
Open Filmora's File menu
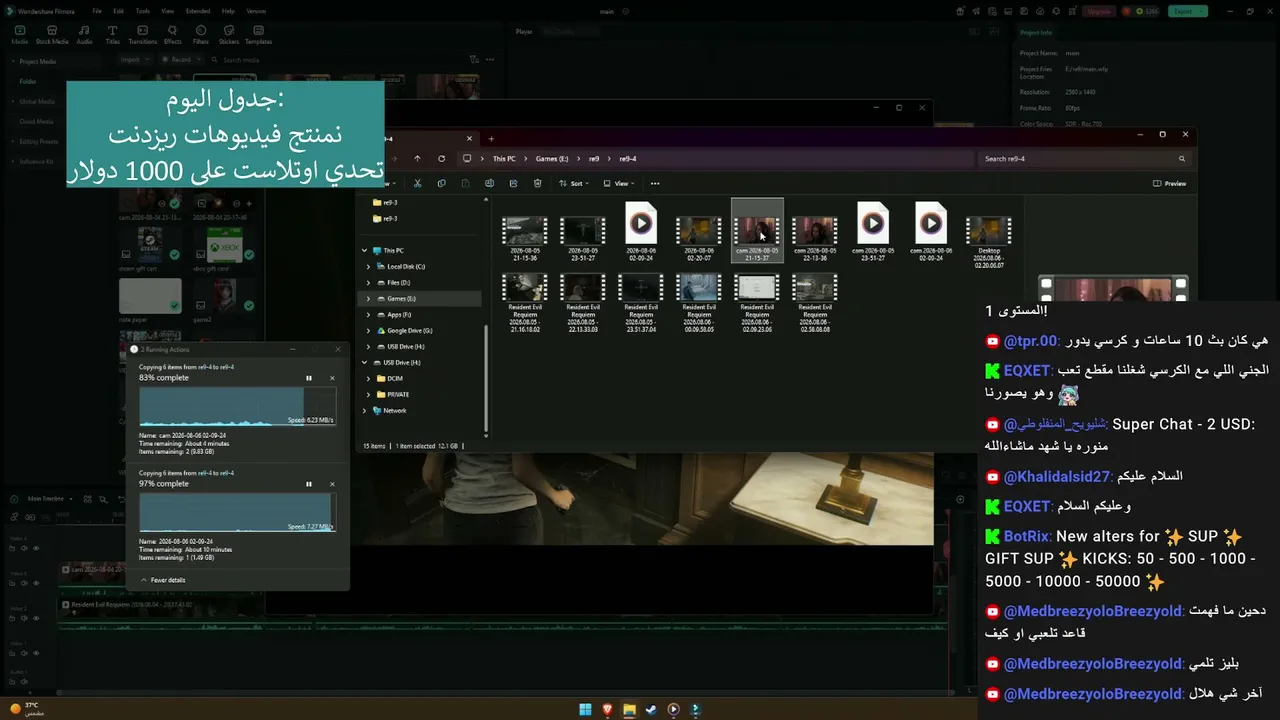pos(97,11)
